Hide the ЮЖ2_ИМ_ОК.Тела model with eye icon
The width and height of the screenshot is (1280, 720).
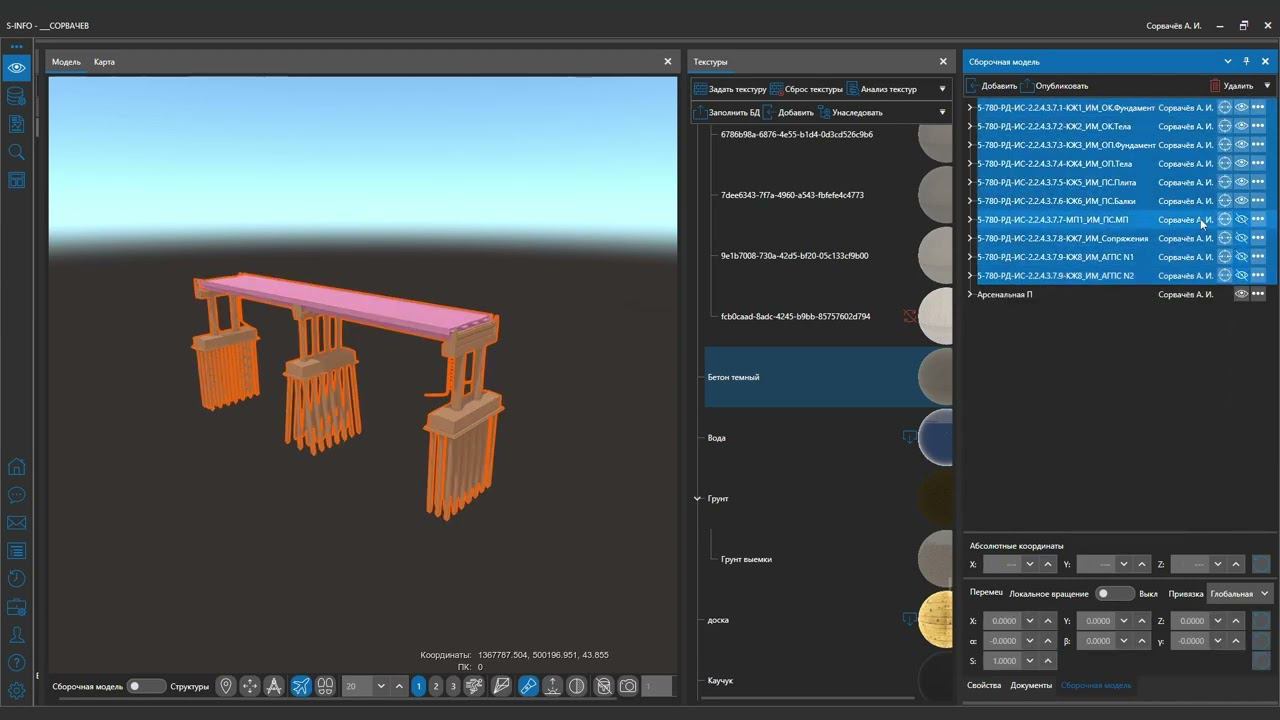pos(1241,126)
